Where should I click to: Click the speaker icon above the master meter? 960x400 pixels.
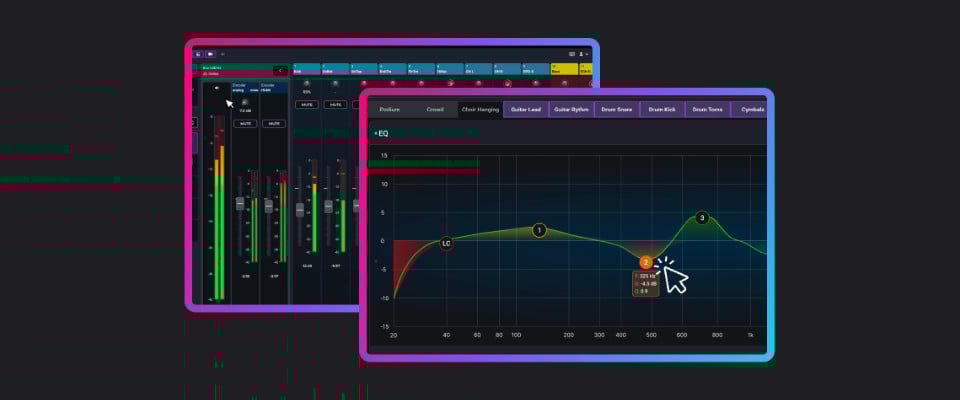point(217,88)
